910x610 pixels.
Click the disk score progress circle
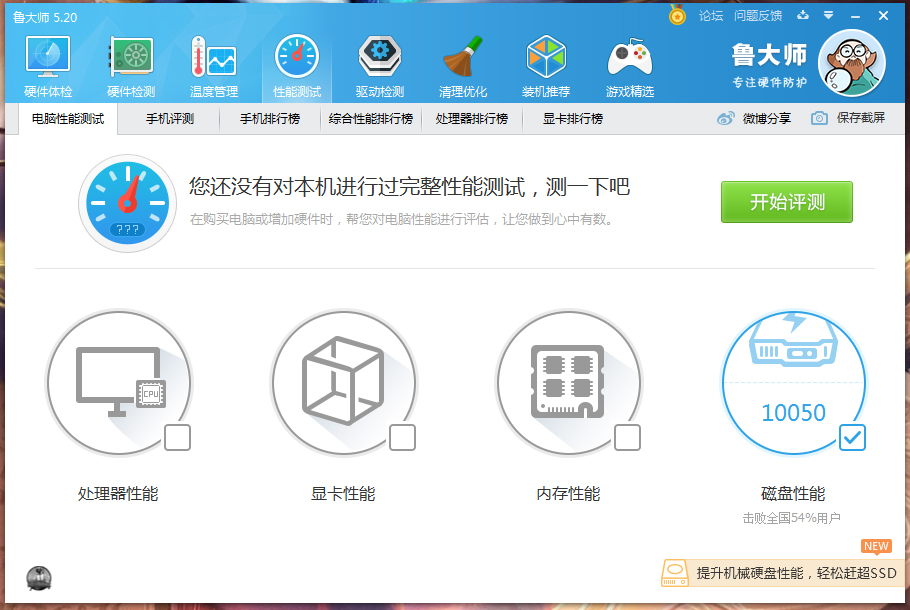(794, 383)
